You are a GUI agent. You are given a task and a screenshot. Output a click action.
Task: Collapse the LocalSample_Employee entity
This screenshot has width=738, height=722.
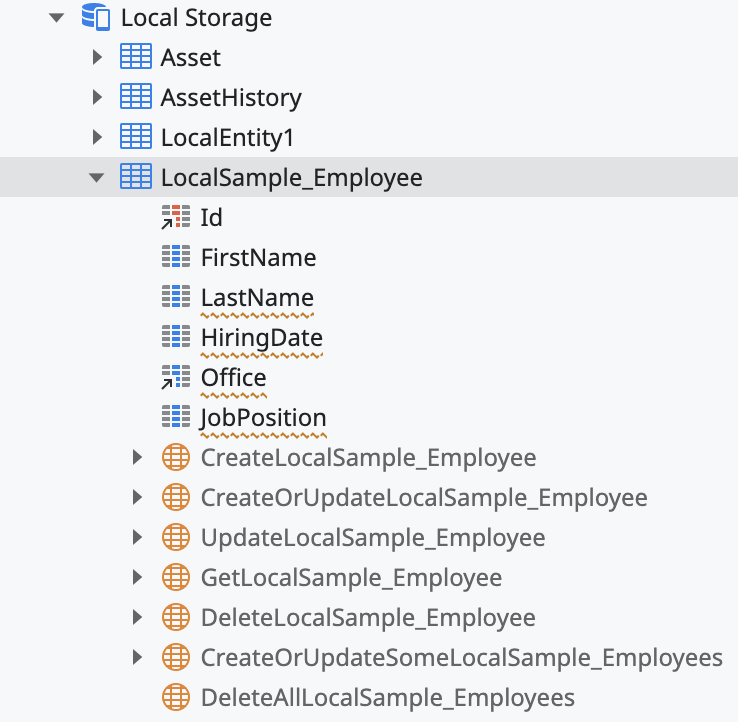point(96,177)
